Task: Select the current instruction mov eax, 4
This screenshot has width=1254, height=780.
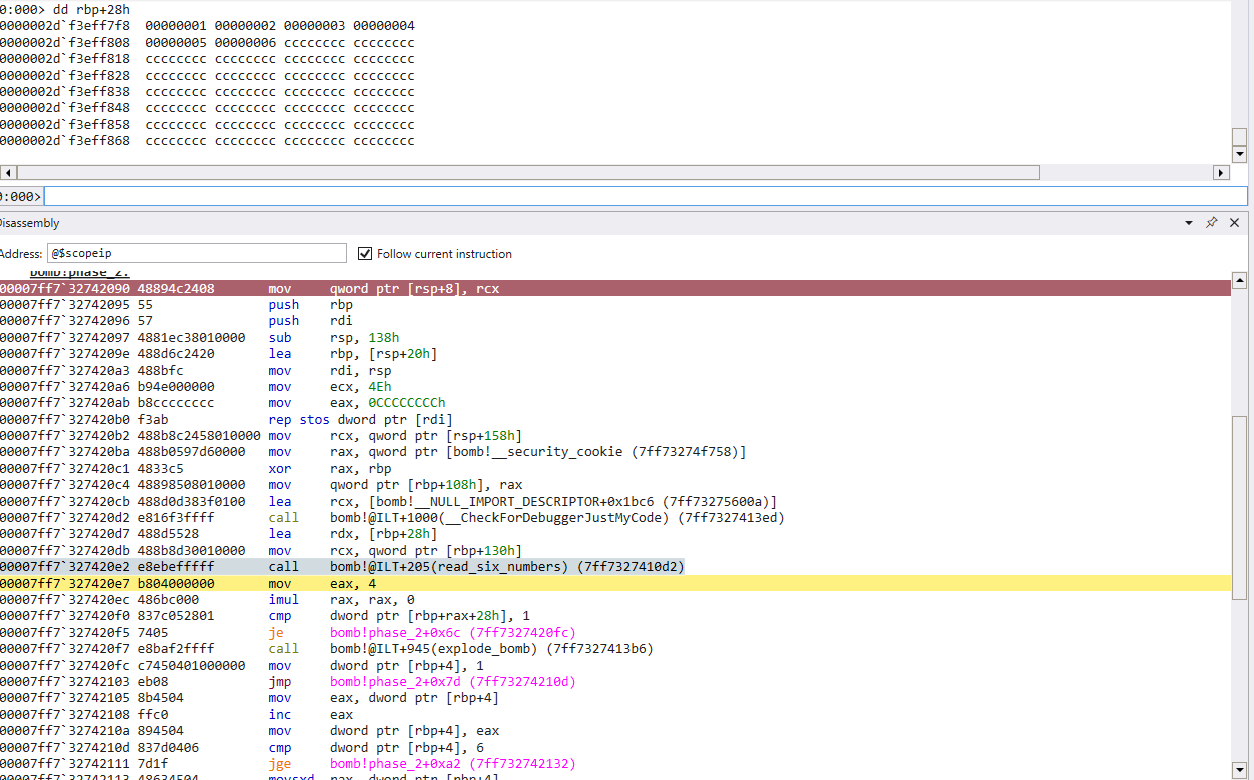Action: [400, 584]
